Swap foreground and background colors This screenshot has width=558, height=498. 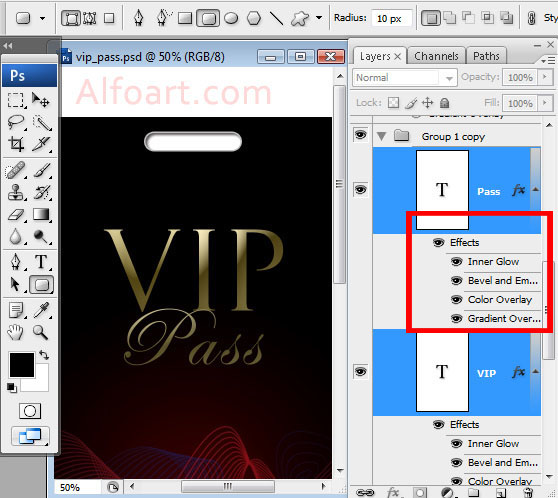(x=44, y=355)
